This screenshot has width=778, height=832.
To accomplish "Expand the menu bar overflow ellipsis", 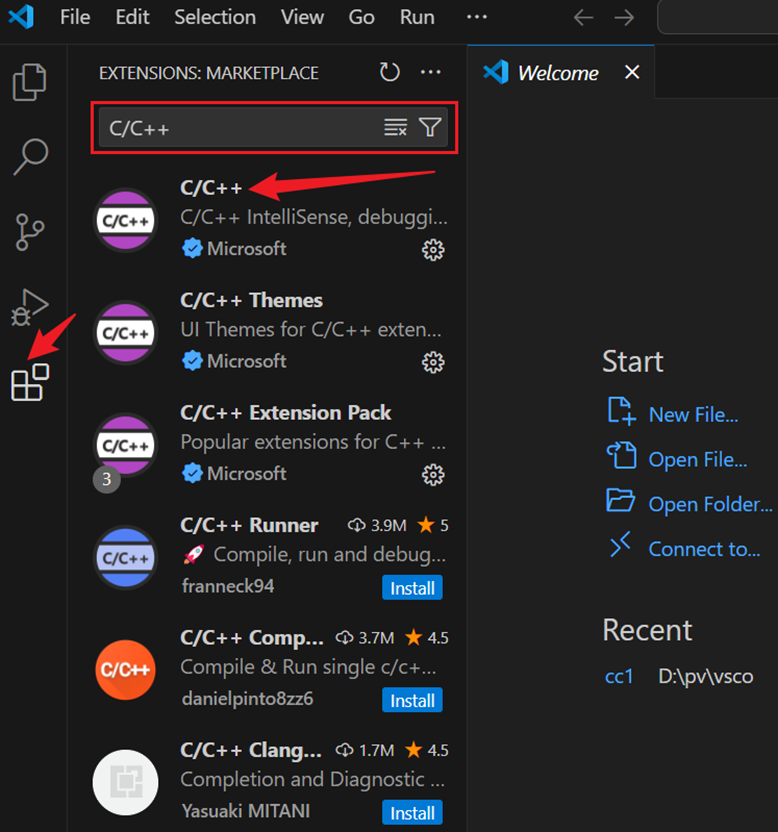I will click(x=477, y=17).
